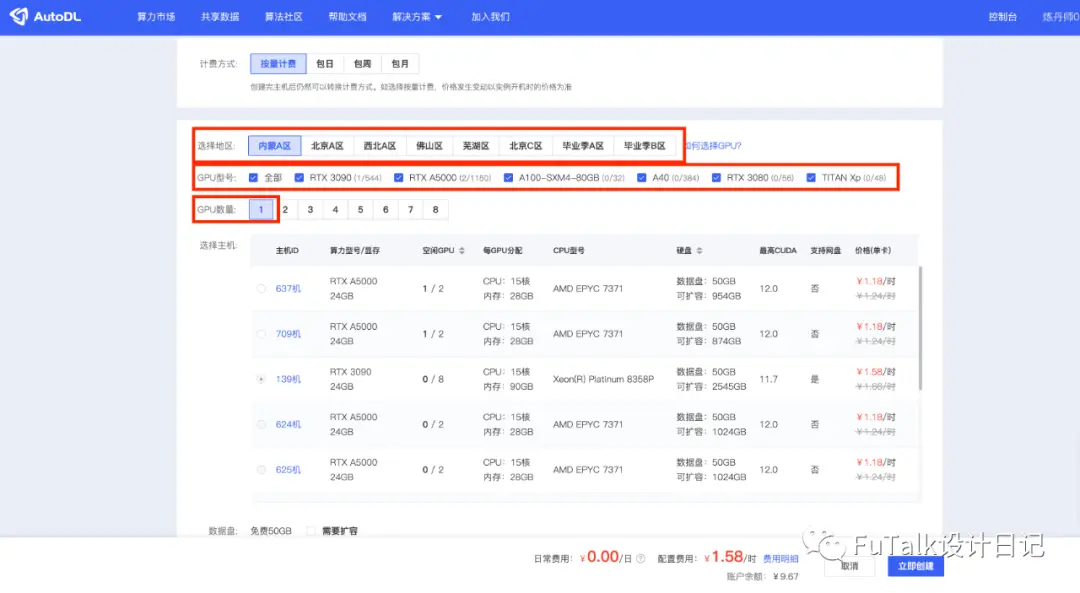Click the 取消 button
Screen dimensions: 1080x593
(849, 566)
